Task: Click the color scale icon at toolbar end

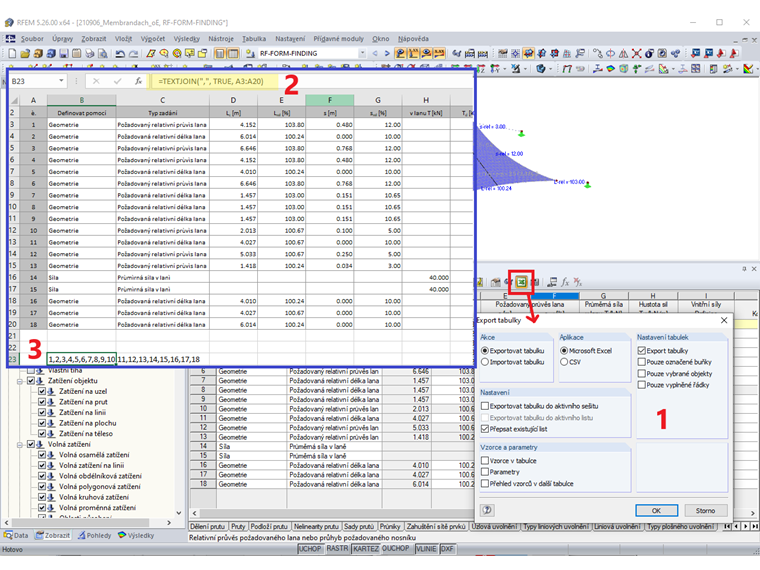Action: pyautogui.click(x=748, y=69)
